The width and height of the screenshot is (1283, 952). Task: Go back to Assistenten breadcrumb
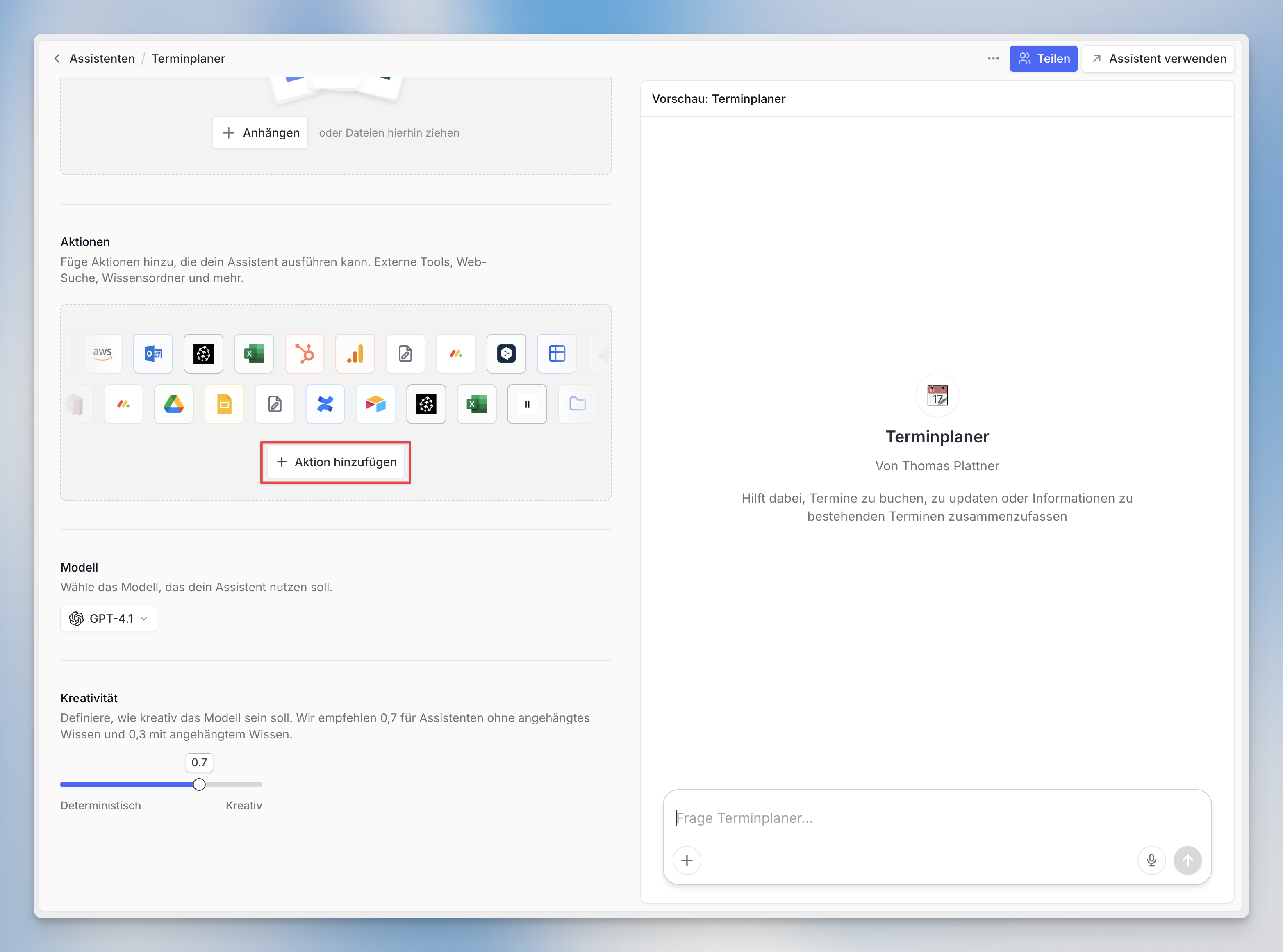102,59
